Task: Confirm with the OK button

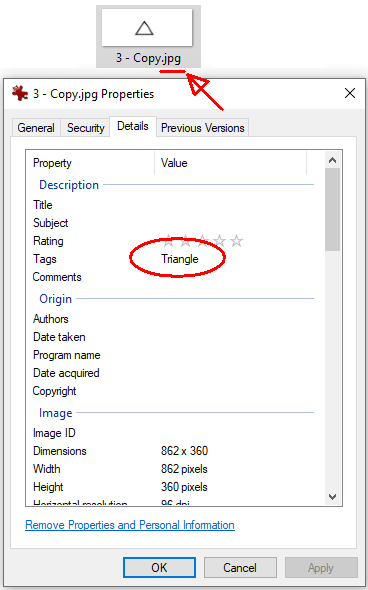Action: 159,567
